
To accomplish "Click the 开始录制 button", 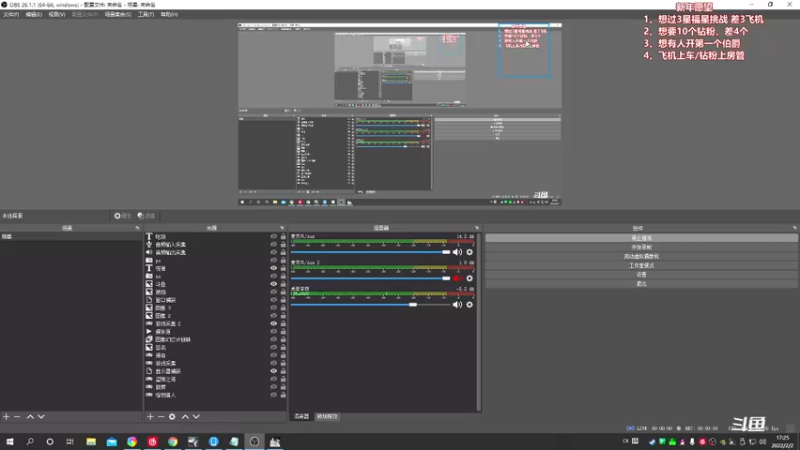I will point(641,247).
